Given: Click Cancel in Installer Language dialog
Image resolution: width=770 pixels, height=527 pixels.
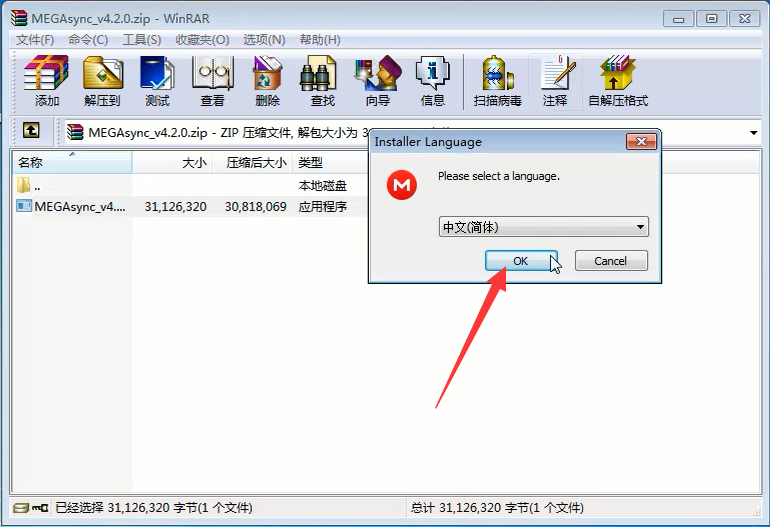Looking at the screenshot, I should tap(611, 261).
